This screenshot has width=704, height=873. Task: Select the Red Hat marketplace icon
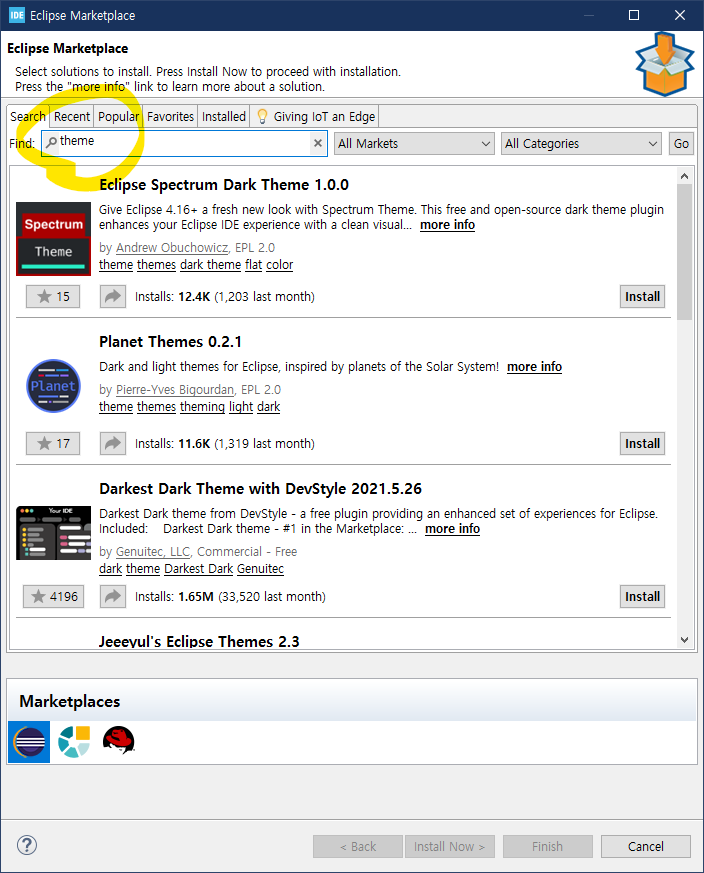[118, 740]
